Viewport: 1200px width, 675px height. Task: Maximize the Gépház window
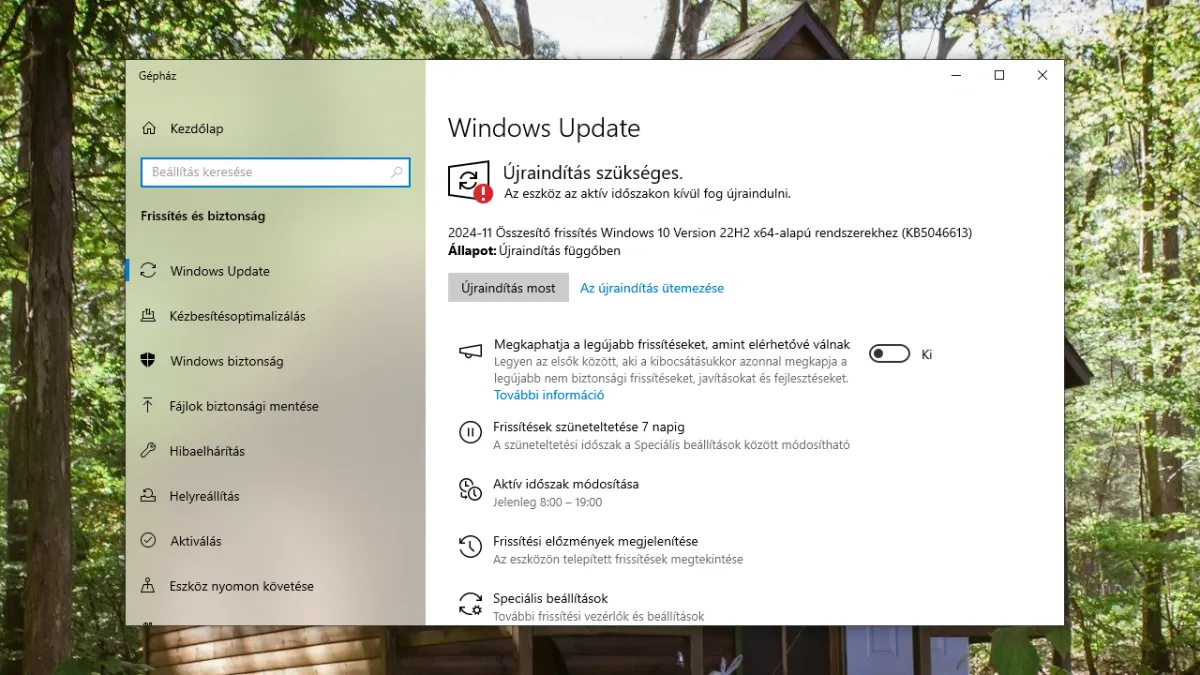999,75
